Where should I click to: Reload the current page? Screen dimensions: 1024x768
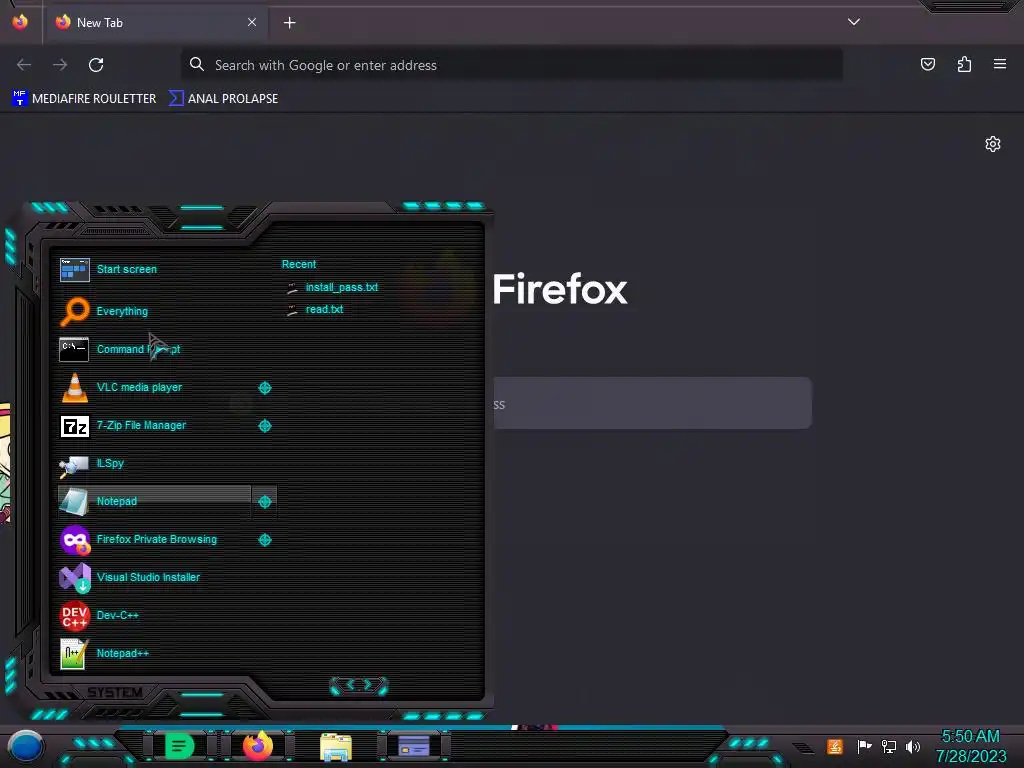[x=96, y=65]
